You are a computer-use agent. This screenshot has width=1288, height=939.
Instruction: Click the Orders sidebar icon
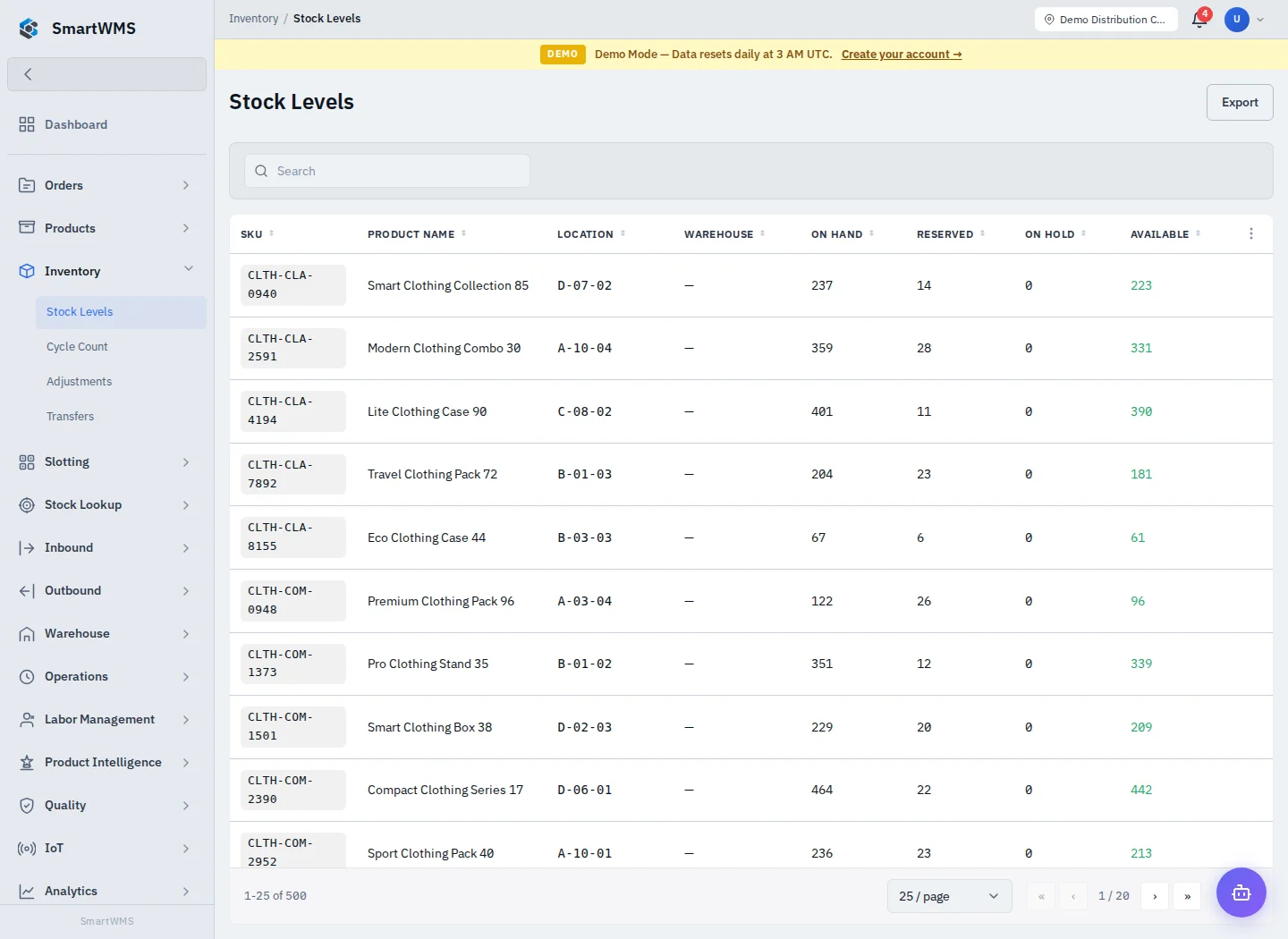(27, 185)
